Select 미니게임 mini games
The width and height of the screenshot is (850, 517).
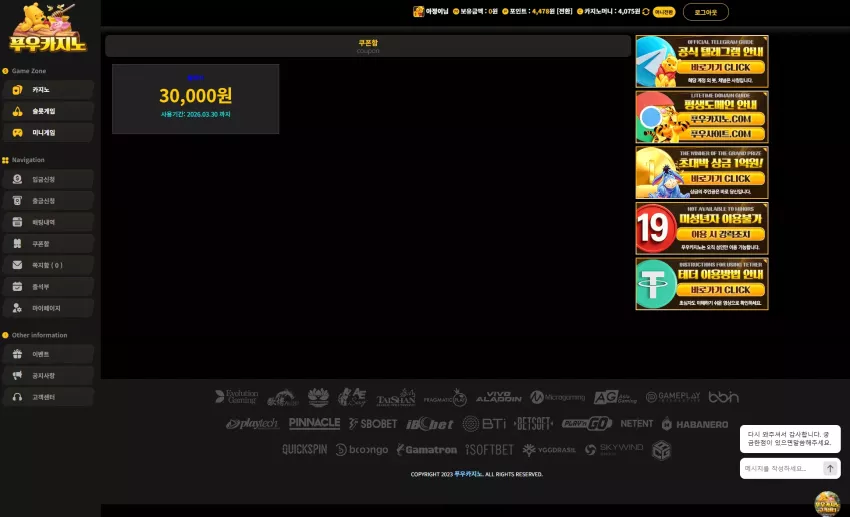(48, 132)
